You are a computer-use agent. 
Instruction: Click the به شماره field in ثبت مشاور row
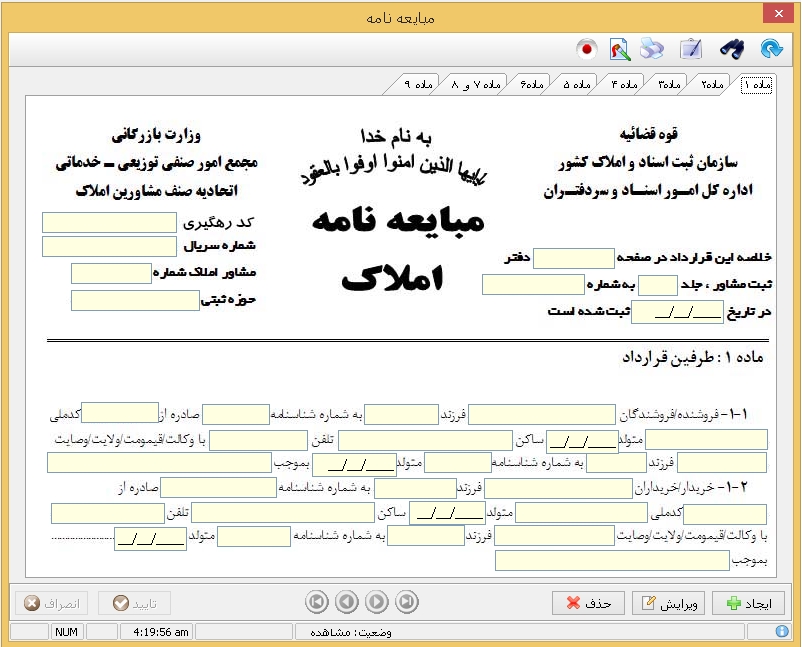click(x=533, y=285)
